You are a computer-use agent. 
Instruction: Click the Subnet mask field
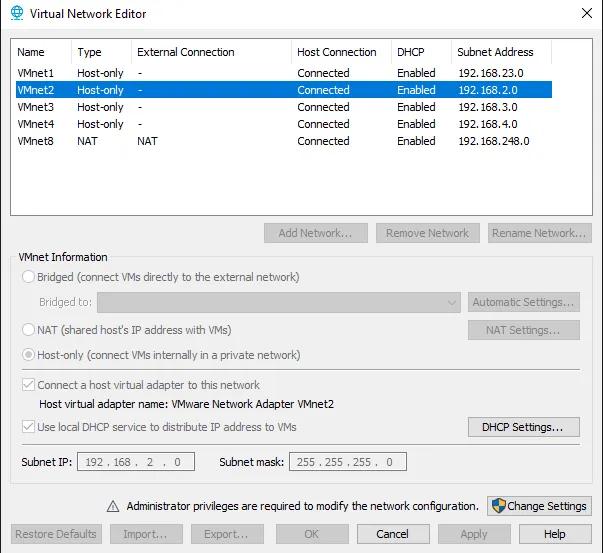pyautogui.click(x=348, y=461)
